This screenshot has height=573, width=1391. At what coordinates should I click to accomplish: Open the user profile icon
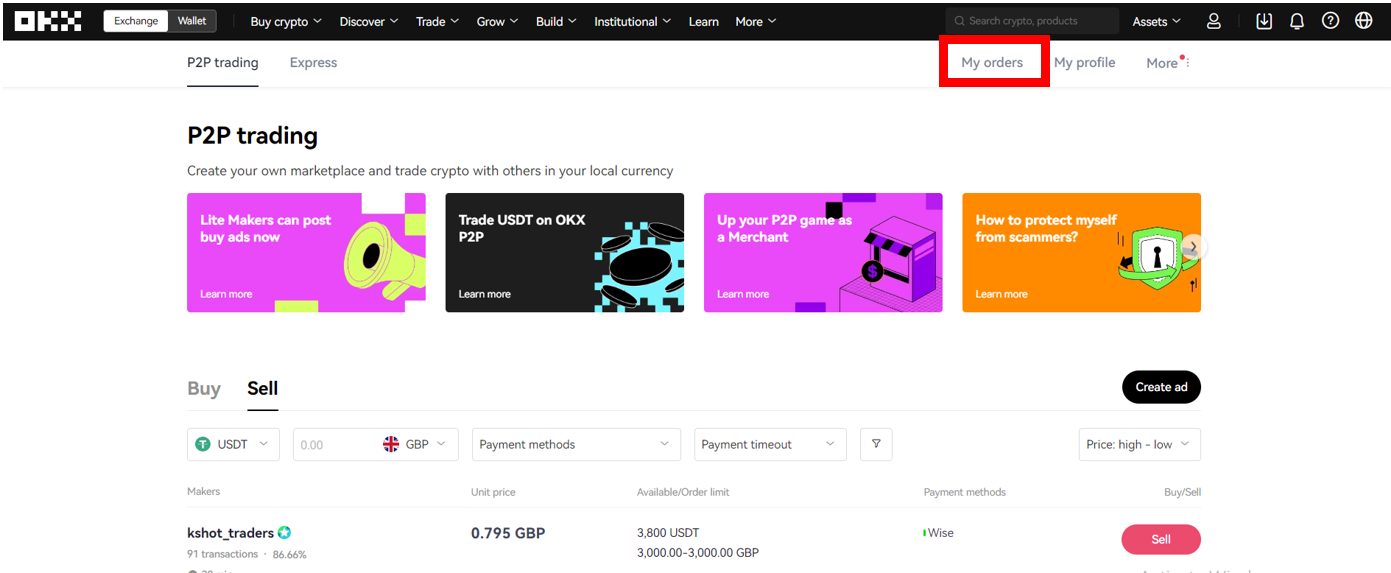pos(1213,21)
